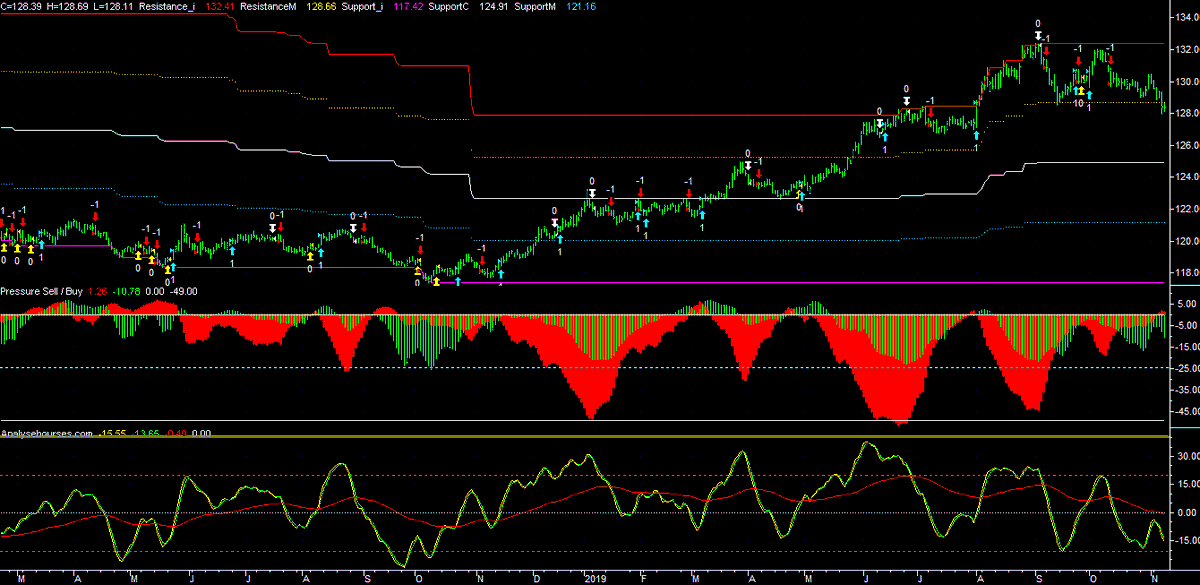Click the D December label on time axis
This screenshot has height=585, width=1200.
coord(537,578)
